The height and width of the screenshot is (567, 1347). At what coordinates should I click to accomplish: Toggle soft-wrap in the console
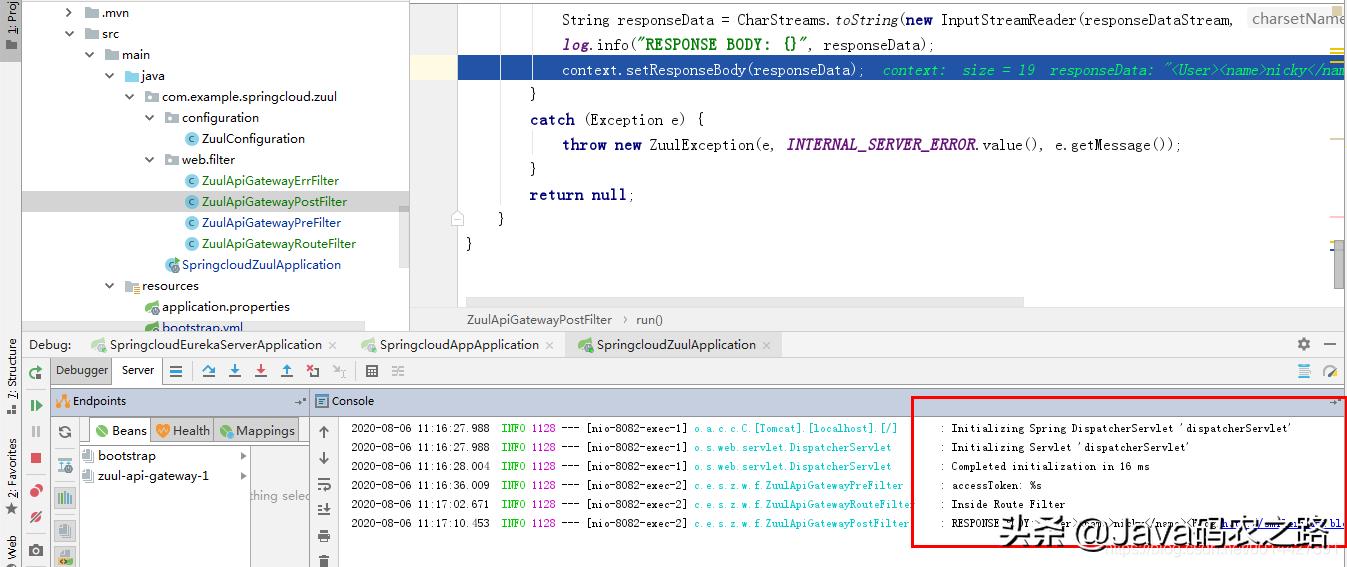coord(324,484)
